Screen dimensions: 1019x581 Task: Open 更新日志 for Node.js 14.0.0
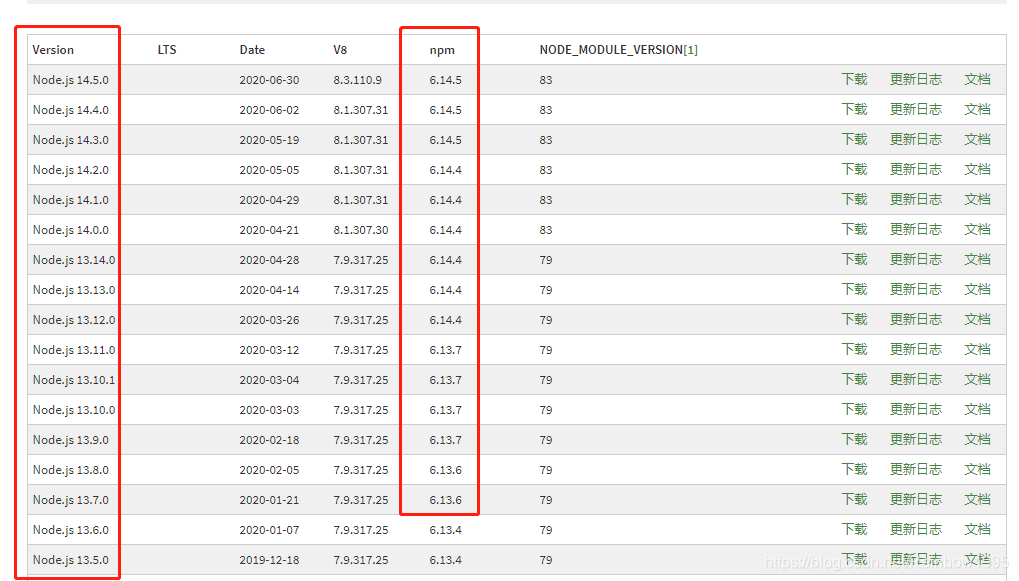[x=915, y=230]
